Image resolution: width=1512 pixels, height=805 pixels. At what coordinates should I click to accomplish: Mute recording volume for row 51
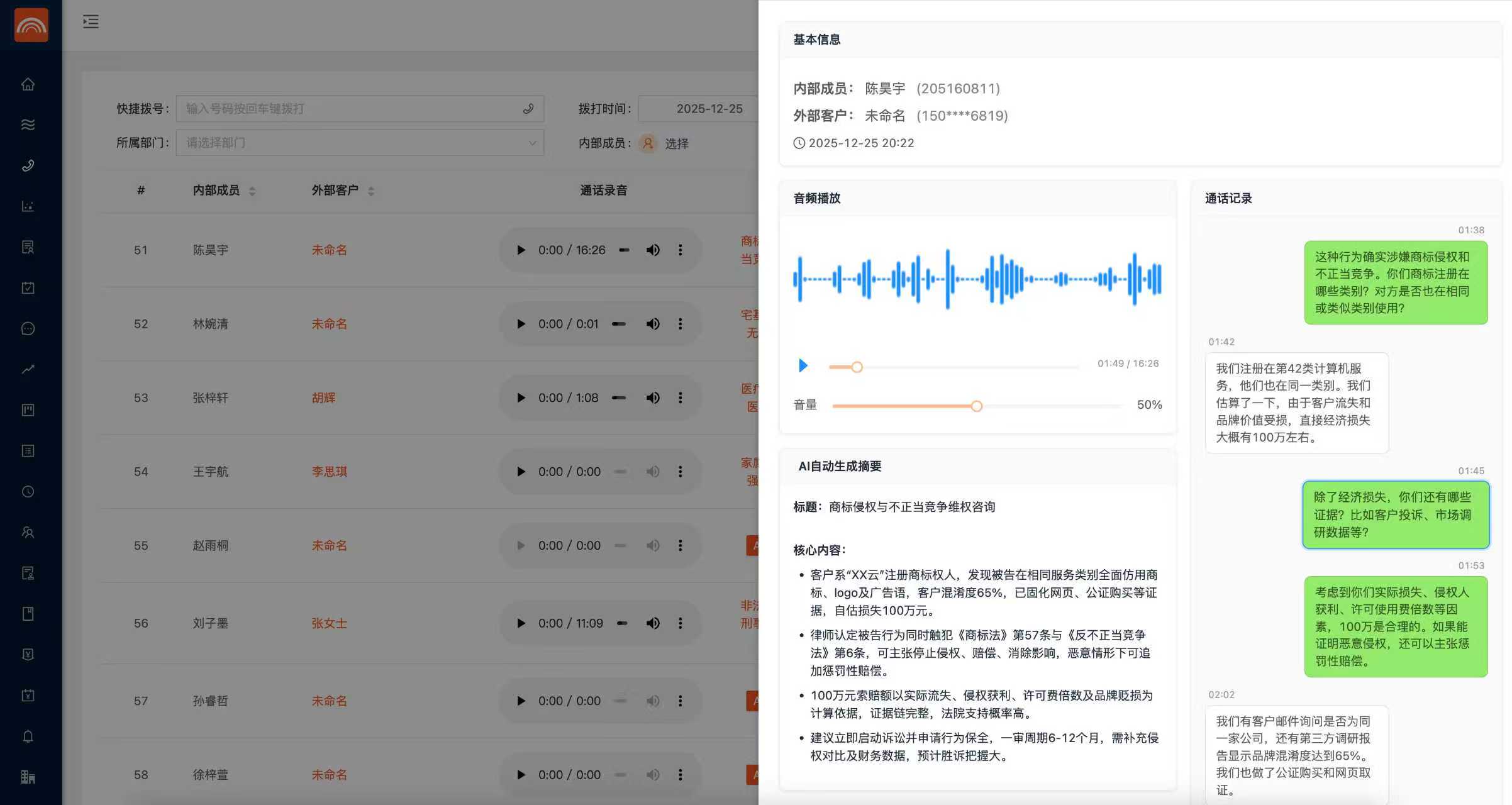[x=653, y=250]
